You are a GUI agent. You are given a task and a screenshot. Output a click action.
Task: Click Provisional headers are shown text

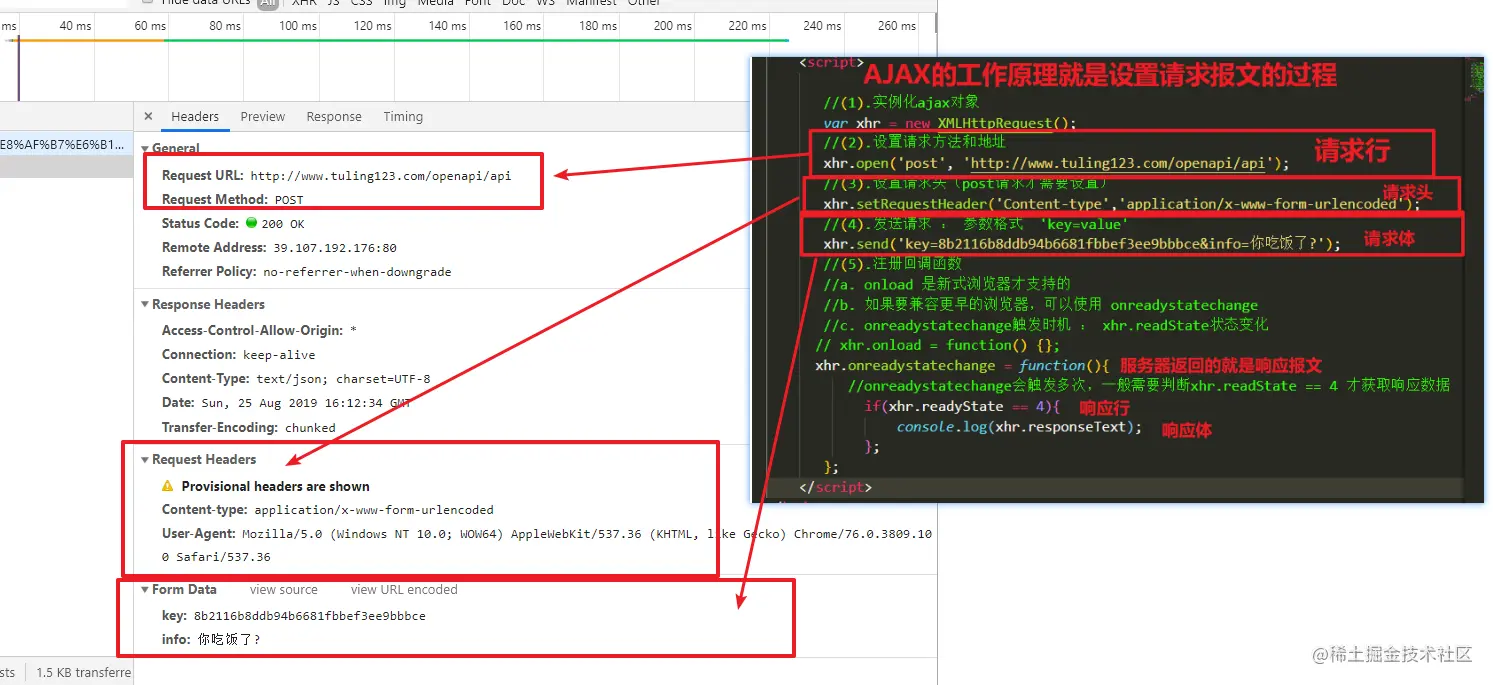pyautogui.click(x=275, y=486)
